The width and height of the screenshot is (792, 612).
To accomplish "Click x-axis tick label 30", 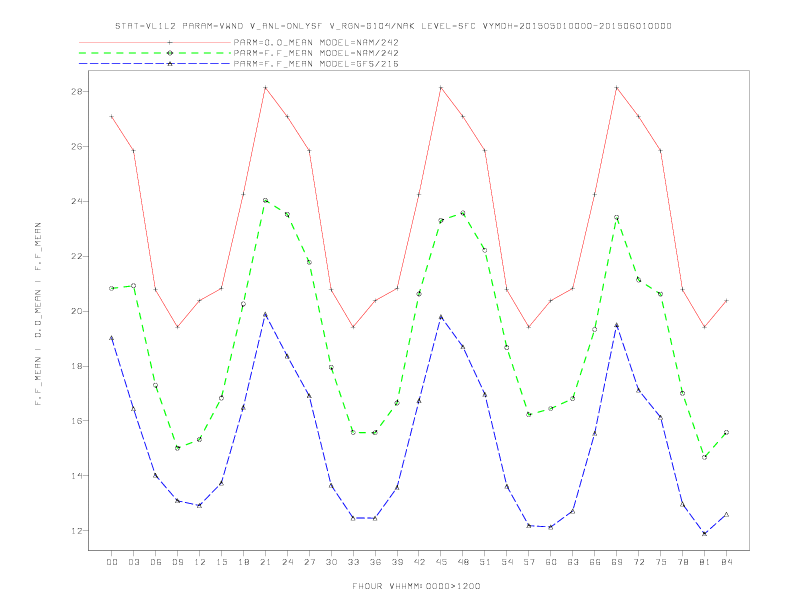I will pos(331,562).
